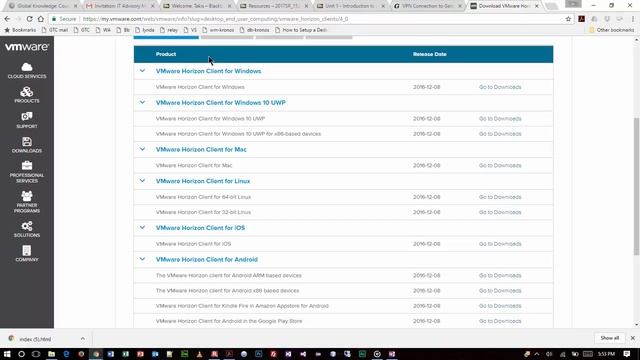Click the Show all downloads button
Viewport: 640px width, 360px height.
609,338
